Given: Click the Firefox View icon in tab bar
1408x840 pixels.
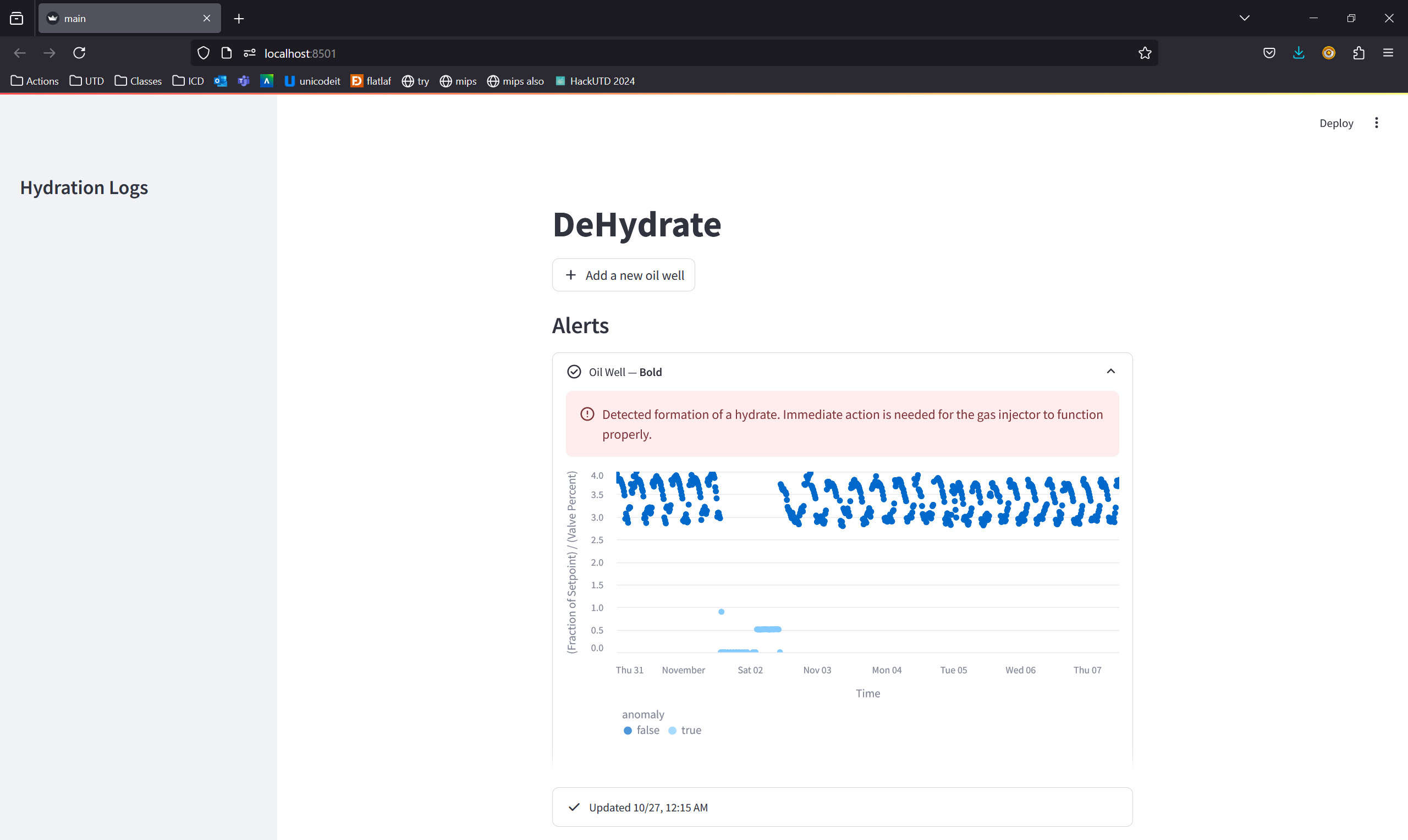Looking at the screenshot, I should pyautogui.click(x=16, y=18).
